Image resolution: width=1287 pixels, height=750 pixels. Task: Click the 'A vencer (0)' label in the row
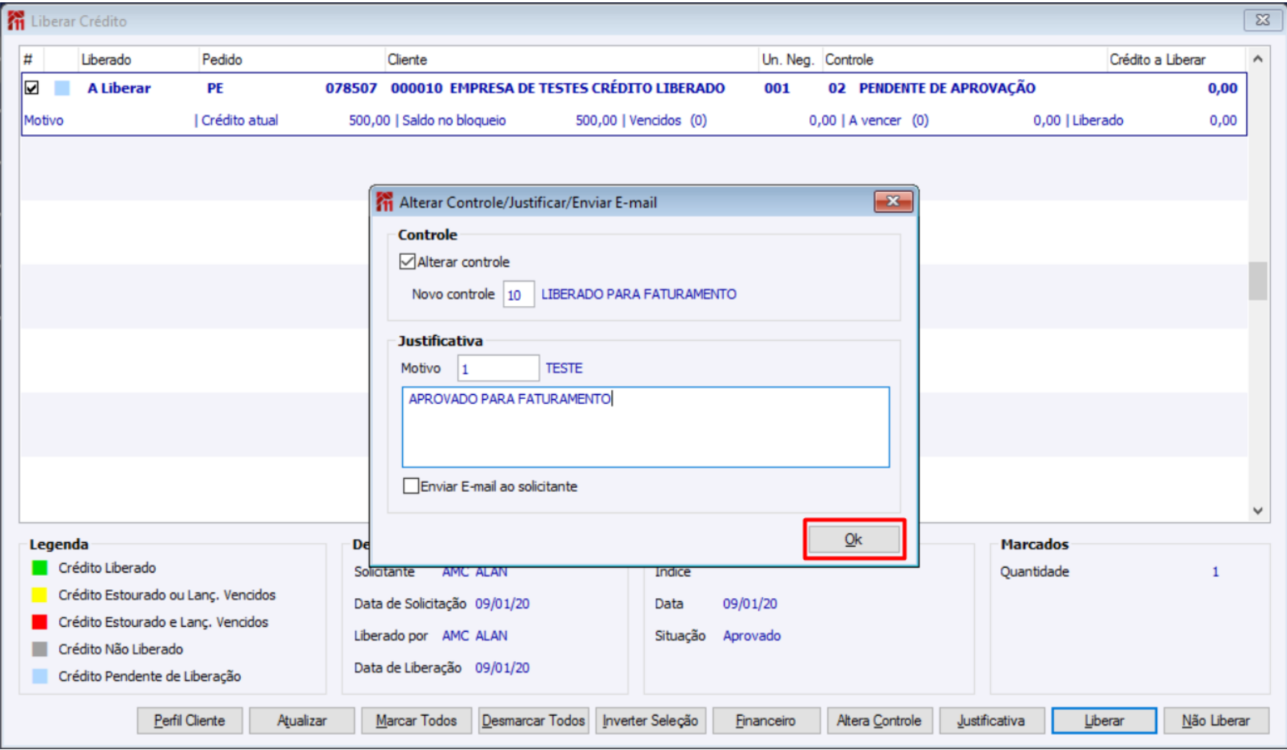(x=889, y=120)
